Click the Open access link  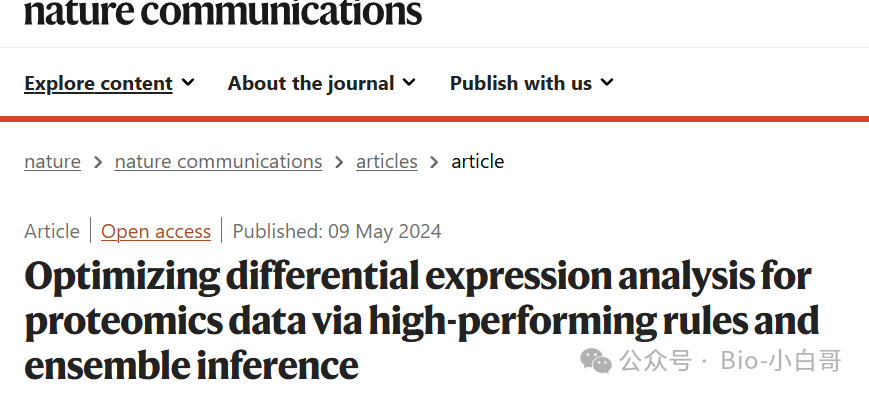click(156, 231)
